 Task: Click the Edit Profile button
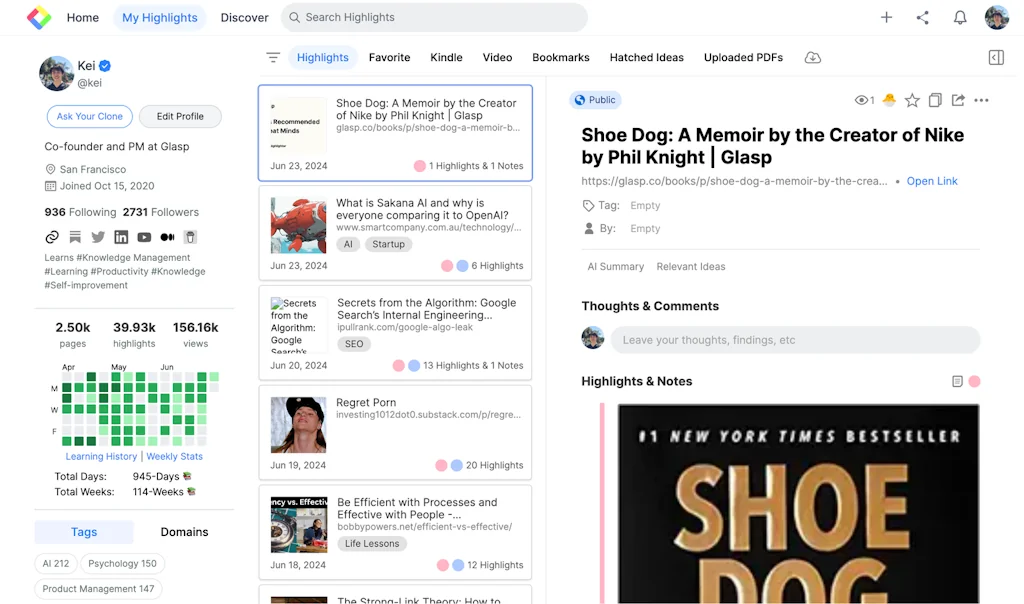[180, 116]
